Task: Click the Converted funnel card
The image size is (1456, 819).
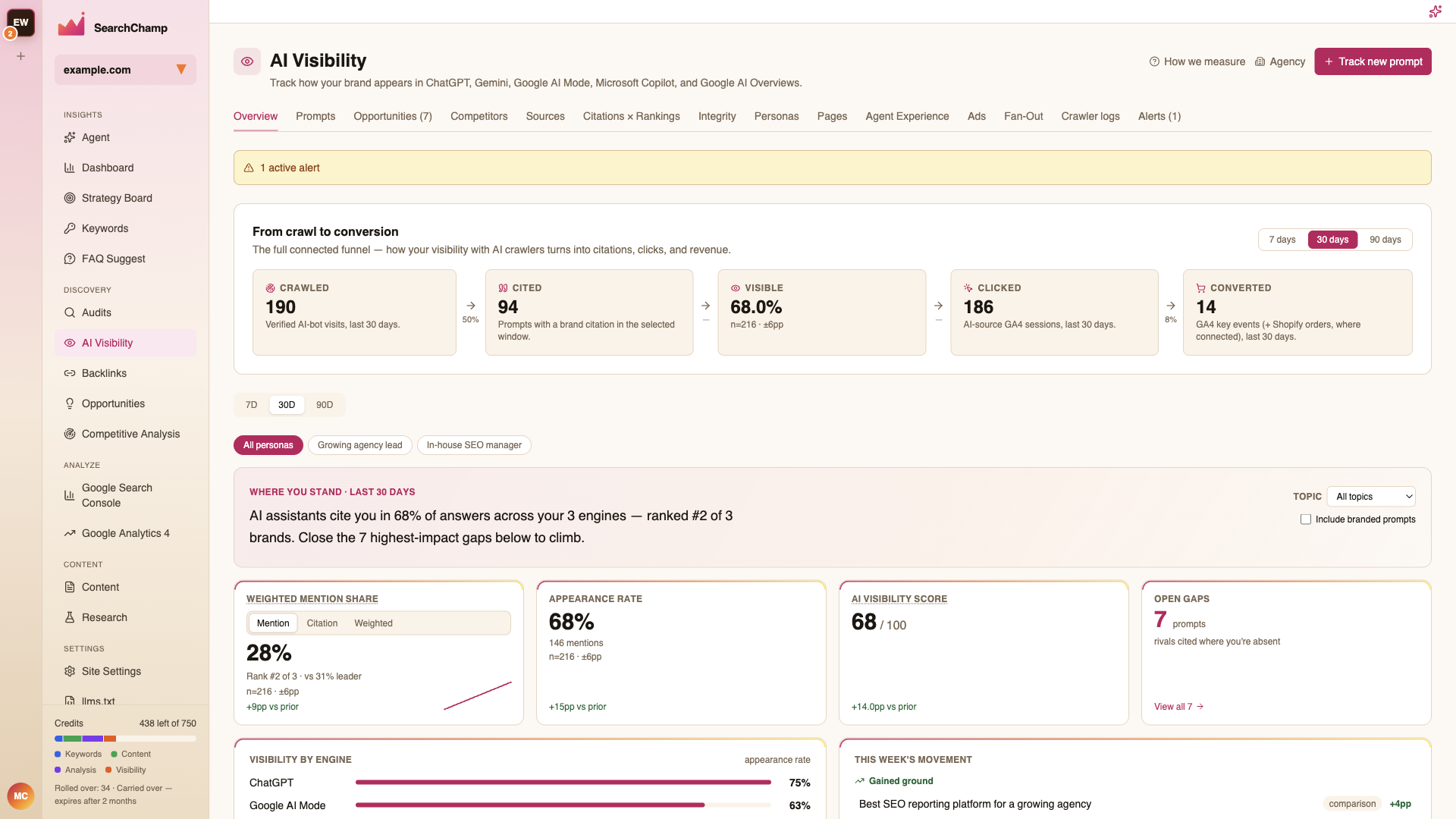Action: pos(1298,312)
